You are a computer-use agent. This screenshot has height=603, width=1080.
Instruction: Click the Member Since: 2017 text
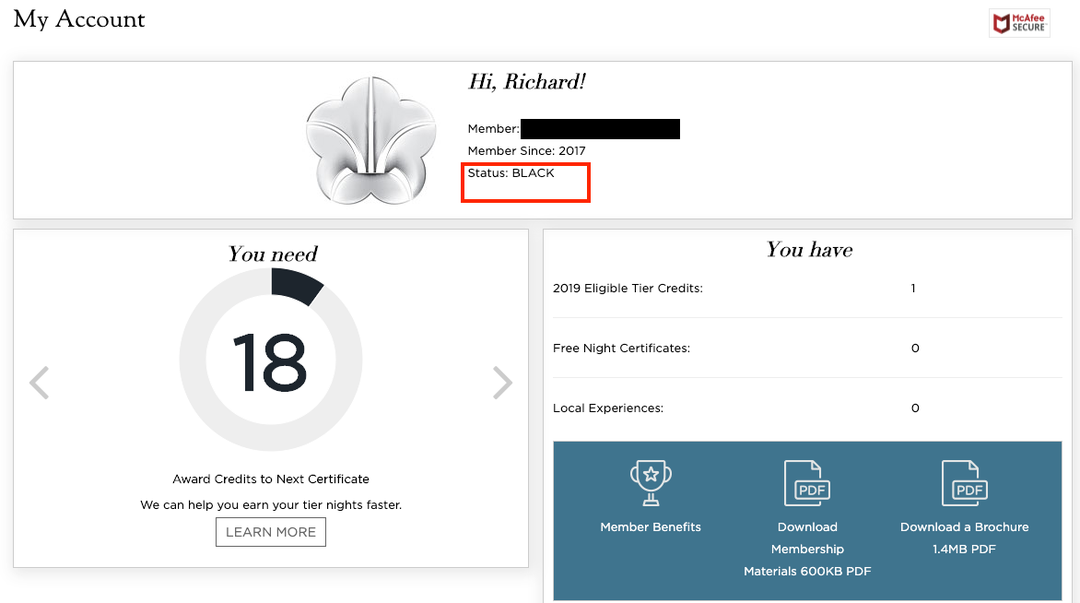pos(527,151)
